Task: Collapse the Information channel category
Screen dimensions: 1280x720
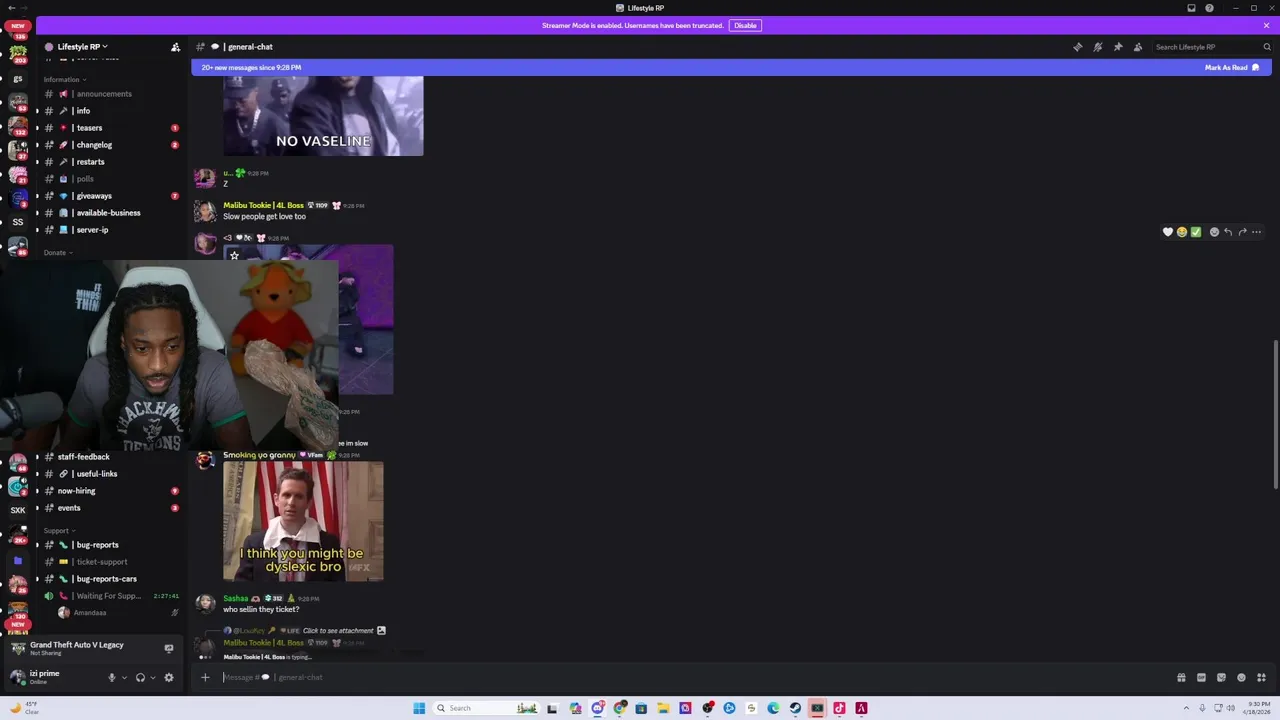Action: [x=64, y=79]
